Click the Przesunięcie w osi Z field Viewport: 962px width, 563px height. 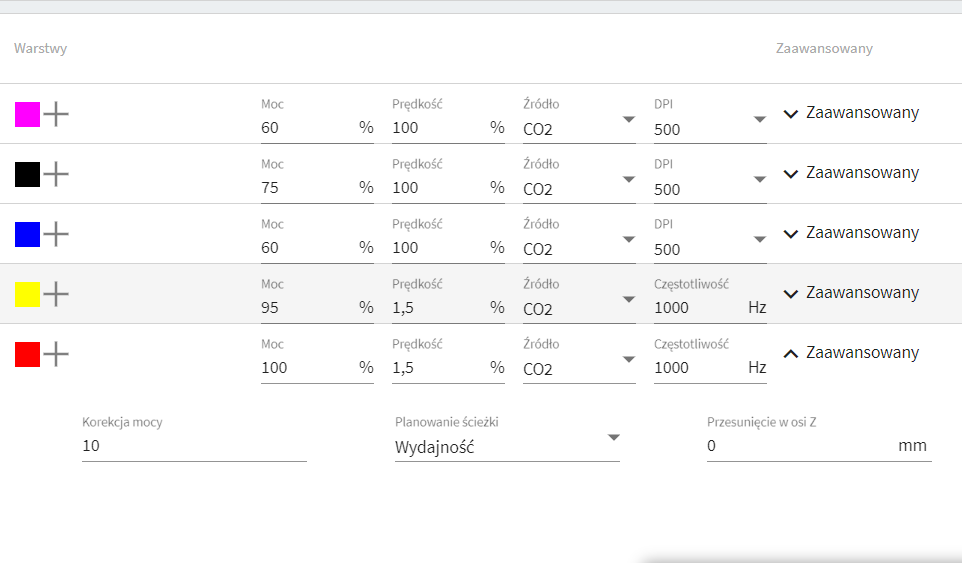pyautogui.click(x=819, y=439)
